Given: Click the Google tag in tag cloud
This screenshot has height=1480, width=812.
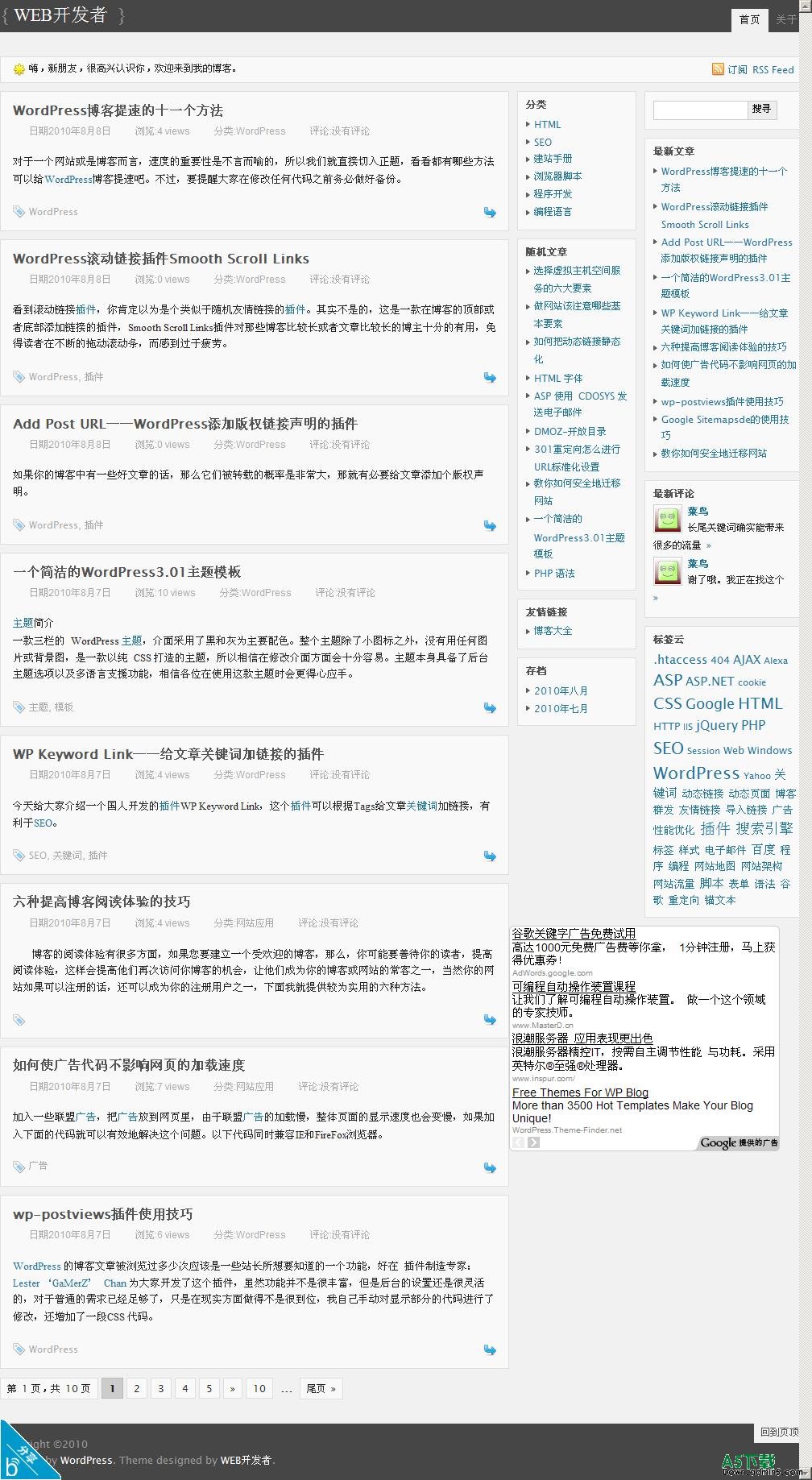Looking at the screenshot, I should click(710, 703).
